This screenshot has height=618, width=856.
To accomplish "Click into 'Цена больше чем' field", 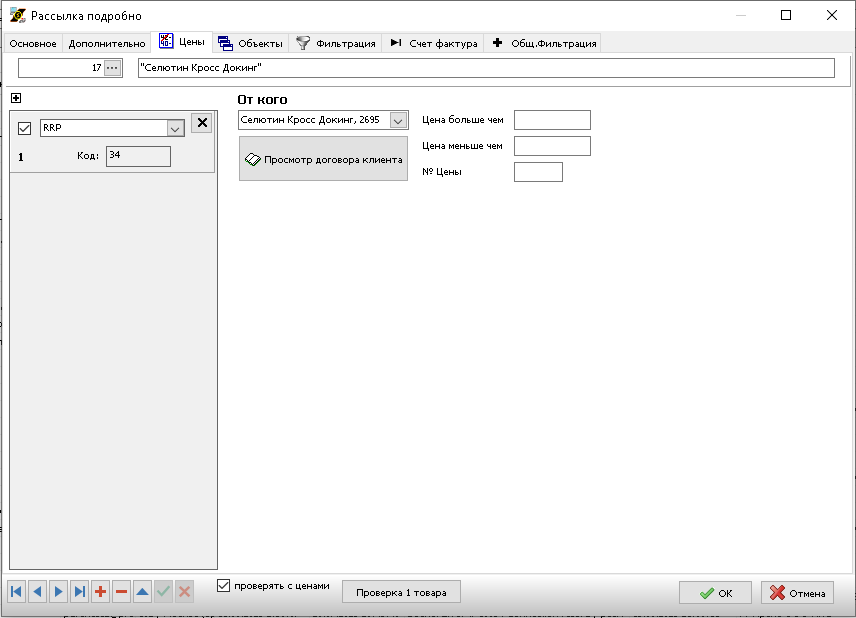I will pos(552,120).
